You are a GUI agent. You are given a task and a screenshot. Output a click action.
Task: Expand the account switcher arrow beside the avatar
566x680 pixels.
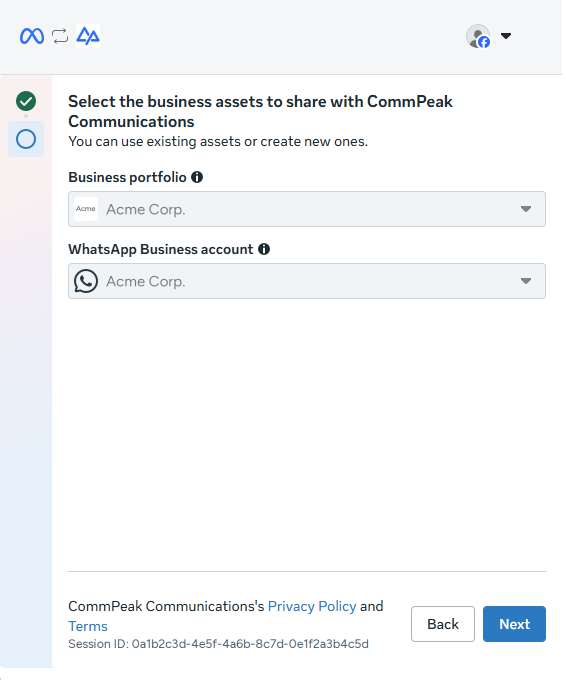[506, 36]
